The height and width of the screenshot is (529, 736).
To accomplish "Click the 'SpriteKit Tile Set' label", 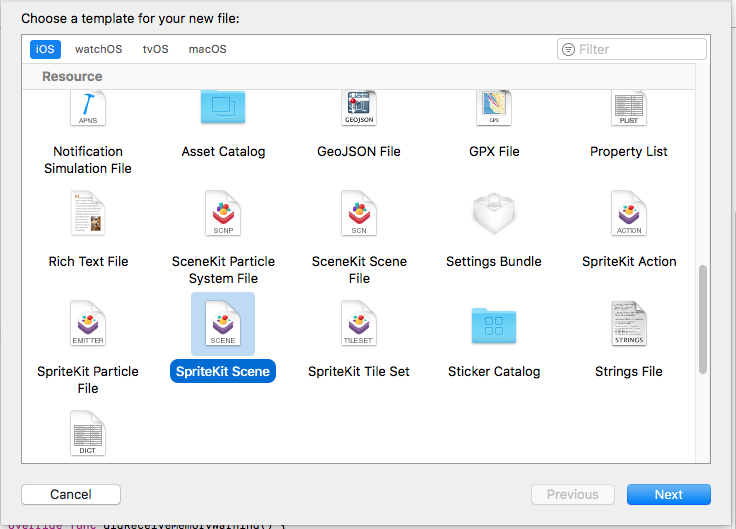I will tap(359, 371).
